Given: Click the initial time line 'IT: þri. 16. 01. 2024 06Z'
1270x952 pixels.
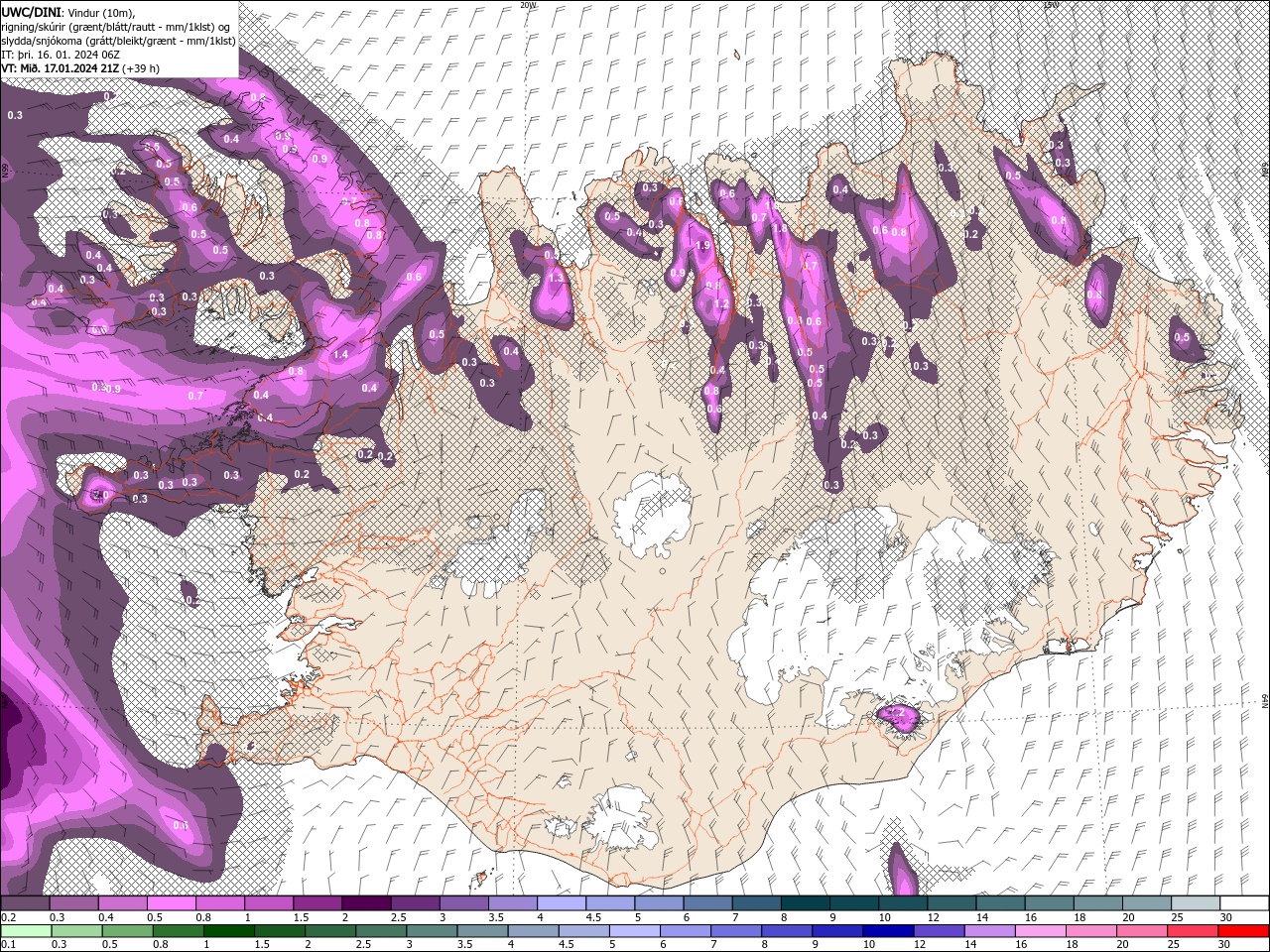Looking at the screenshot, I should (61, 54).
